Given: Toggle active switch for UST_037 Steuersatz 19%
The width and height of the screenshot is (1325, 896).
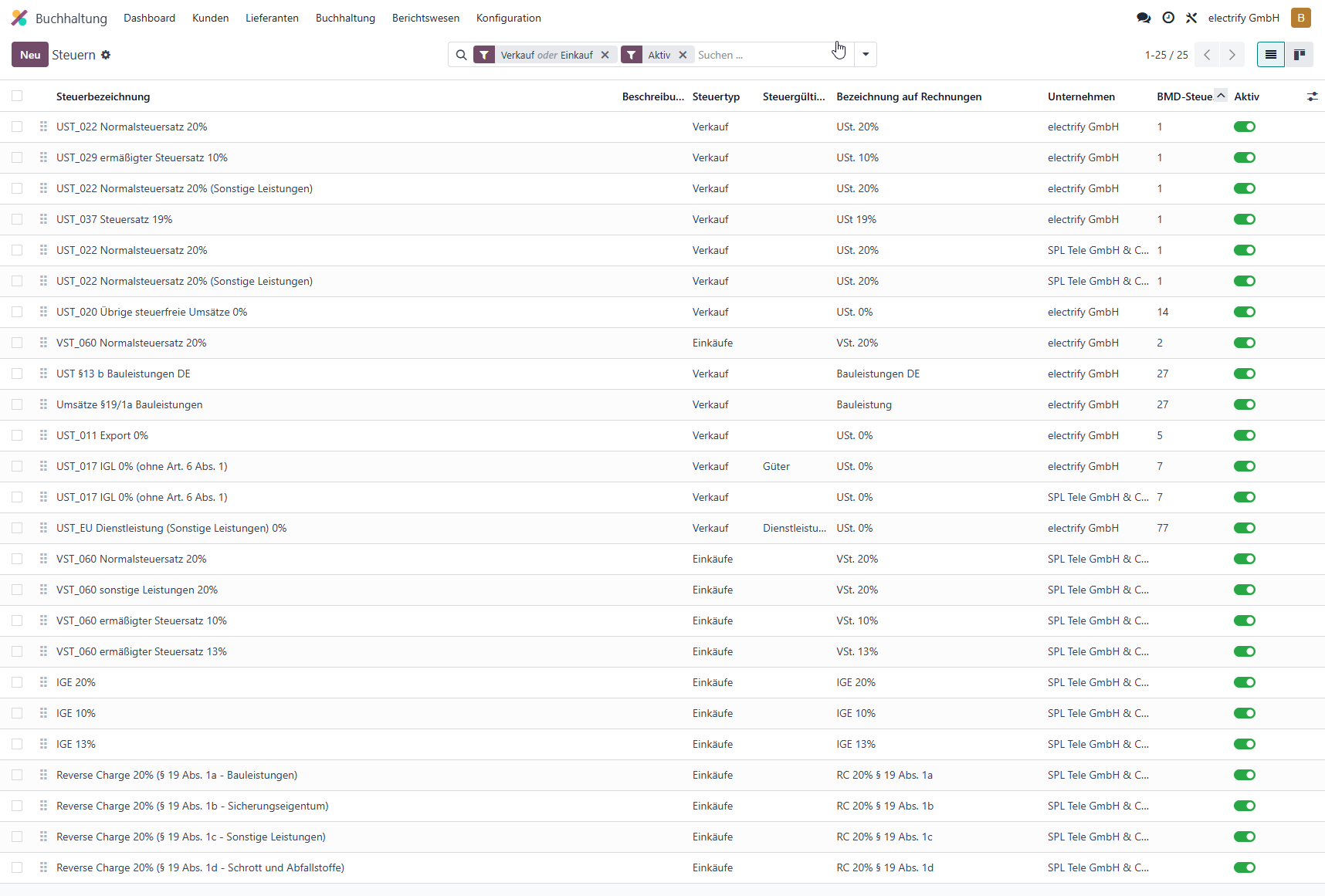Looking at the screenshot, I should point(1245,219).
